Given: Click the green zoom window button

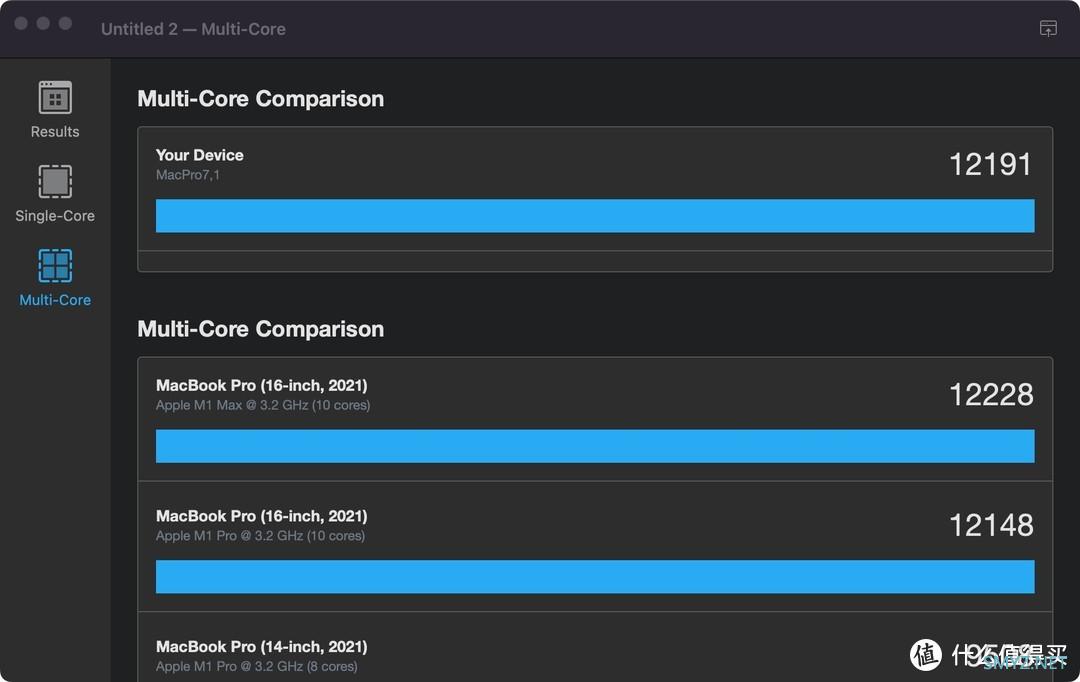Looking at the screenshot, I should pyautogui.click(x=65, y=23).
